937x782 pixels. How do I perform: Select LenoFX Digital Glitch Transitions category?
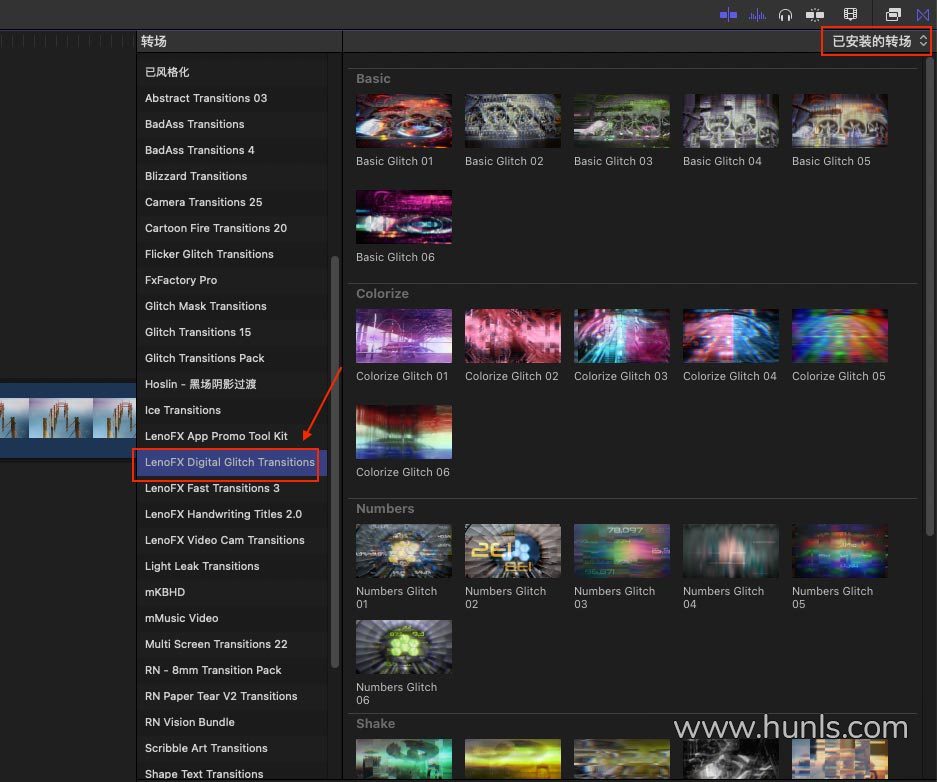(x=229, y=462)
